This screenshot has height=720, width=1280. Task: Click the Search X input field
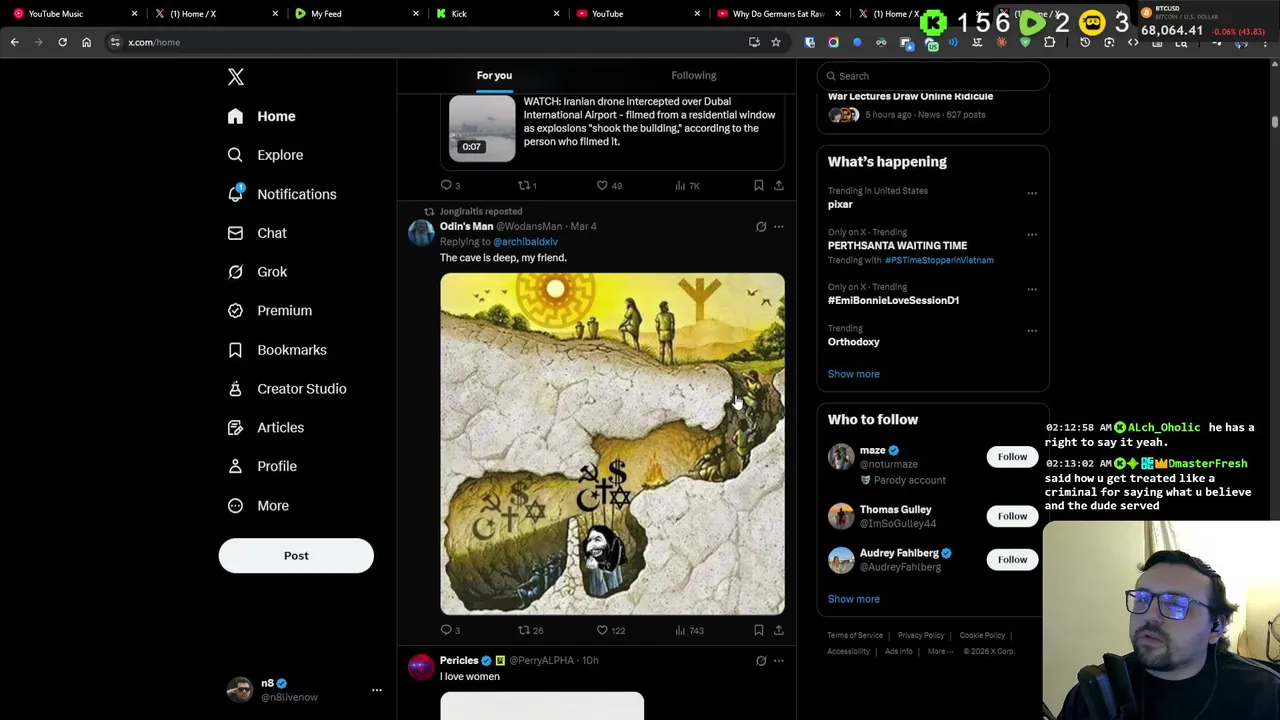click(933, 76)
